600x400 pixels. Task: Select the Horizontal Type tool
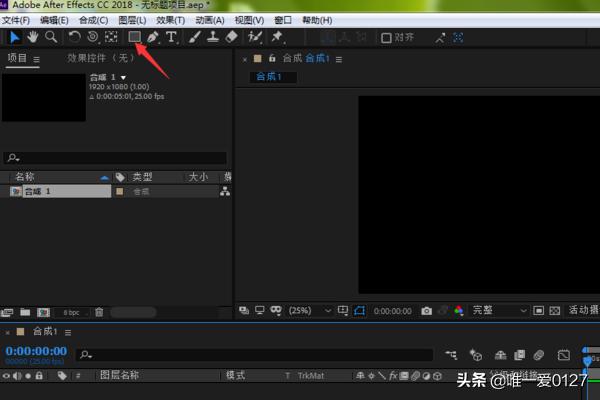coord(171,37)
